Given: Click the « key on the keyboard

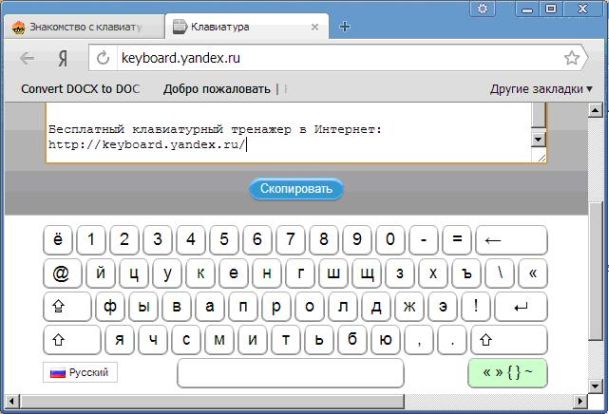Looking at the screenshot, I should (533, 273).
